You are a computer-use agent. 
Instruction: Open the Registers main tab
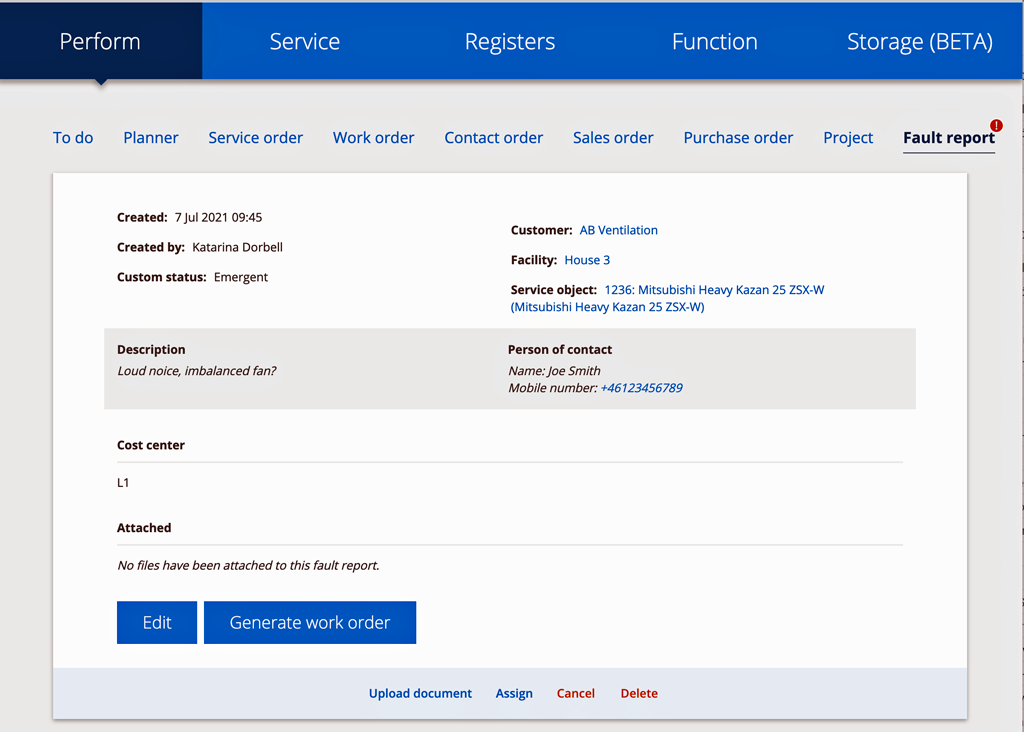[x=509, y=41]
